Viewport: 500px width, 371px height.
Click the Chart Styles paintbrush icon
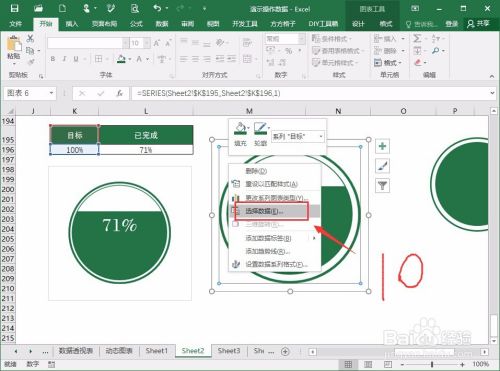coord(382,166)
